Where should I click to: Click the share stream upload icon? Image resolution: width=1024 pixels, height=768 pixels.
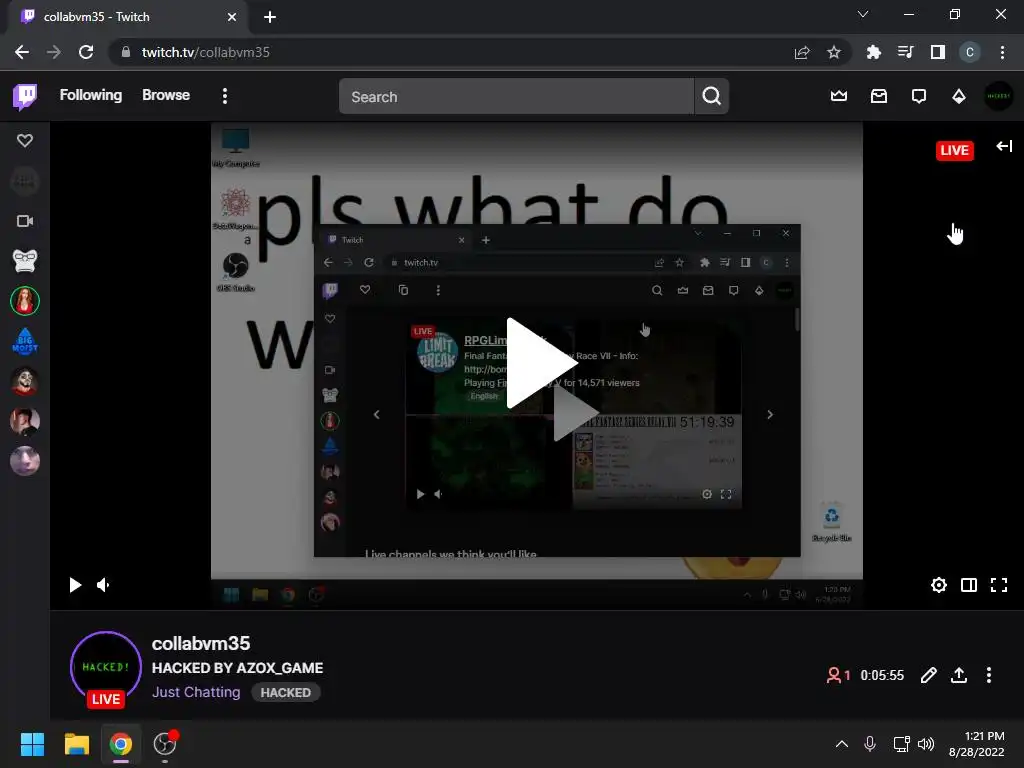(x=959, y=675)
